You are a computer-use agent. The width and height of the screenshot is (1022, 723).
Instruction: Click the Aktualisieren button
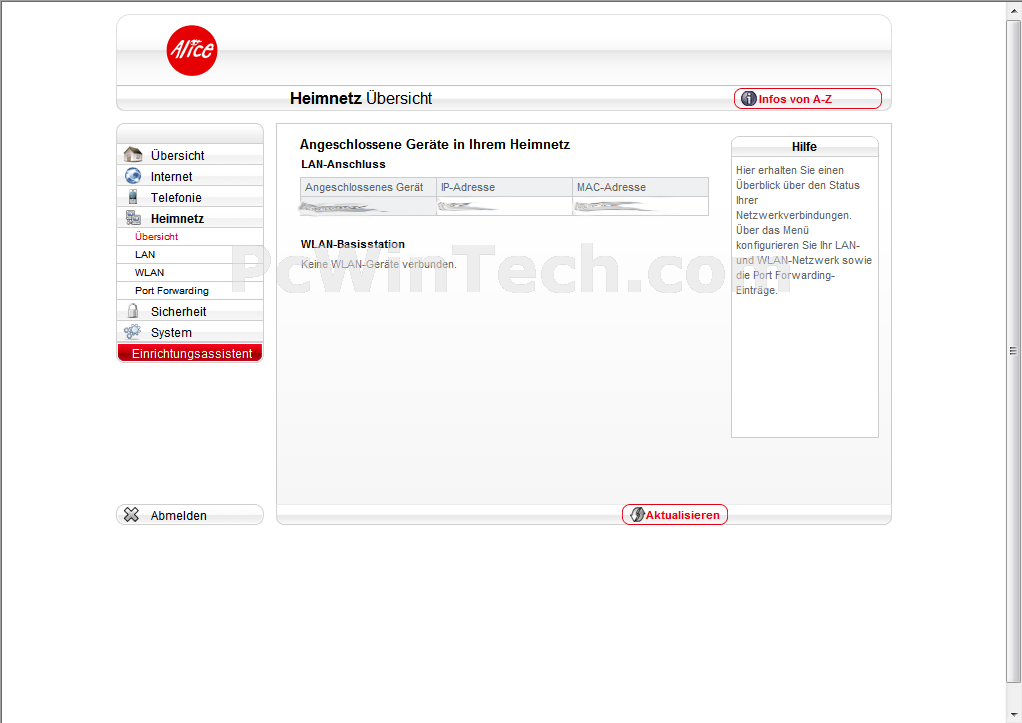[x=675, y=514]
